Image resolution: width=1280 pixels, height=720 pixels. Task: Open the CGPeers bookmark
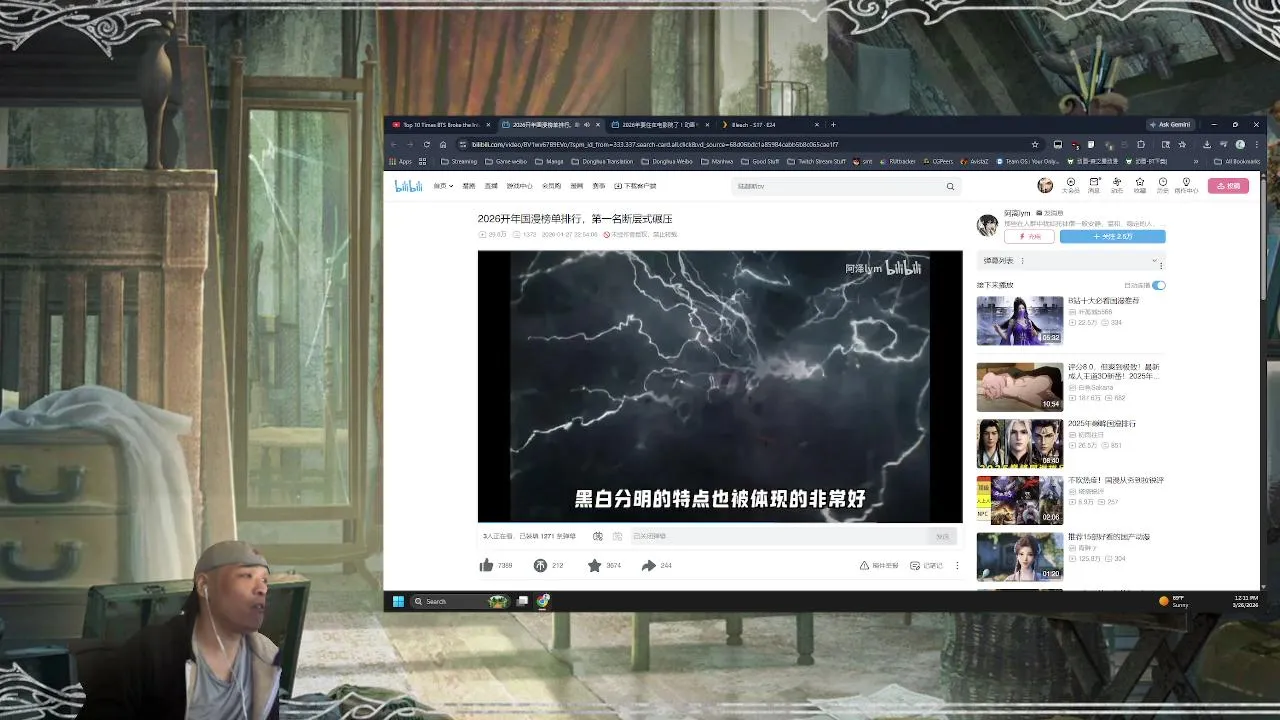coord(938,161)
